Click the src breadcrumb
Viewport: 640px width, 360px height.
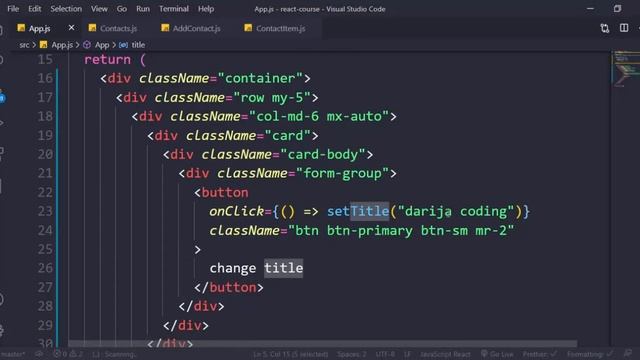(x=24, y=45)
